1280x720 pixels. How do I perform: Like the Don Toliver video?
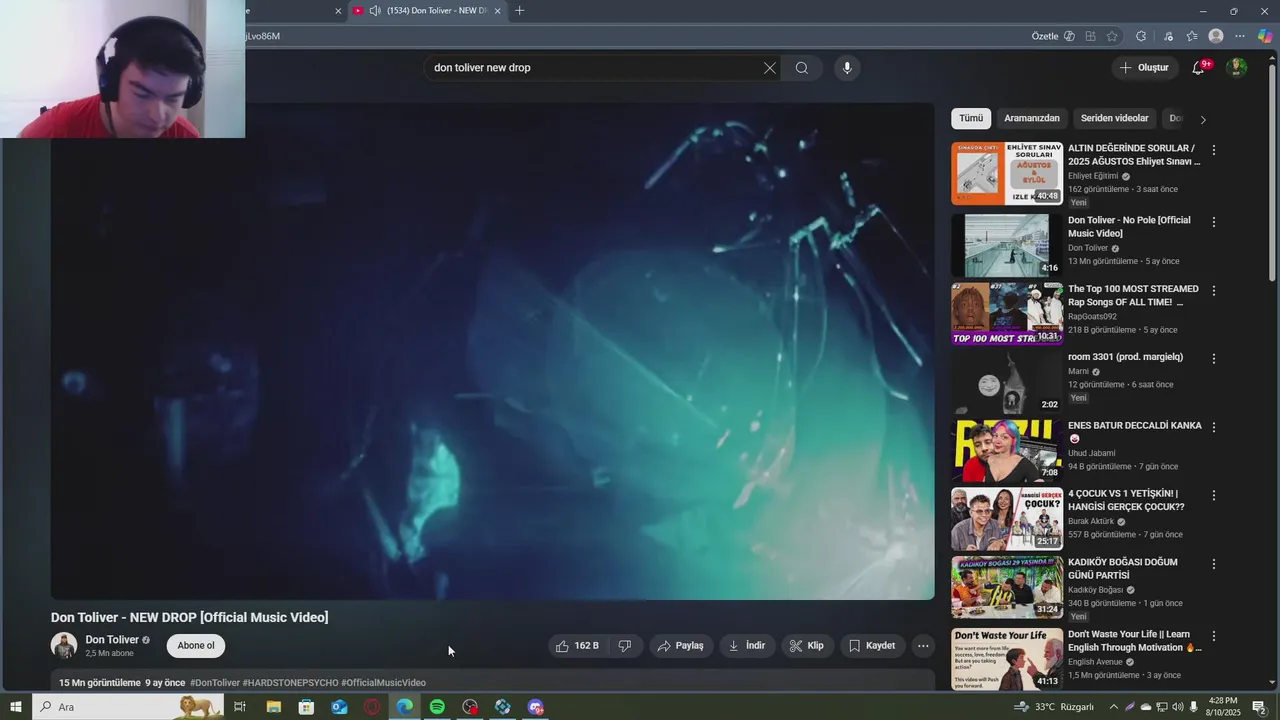tap(578, 646)
